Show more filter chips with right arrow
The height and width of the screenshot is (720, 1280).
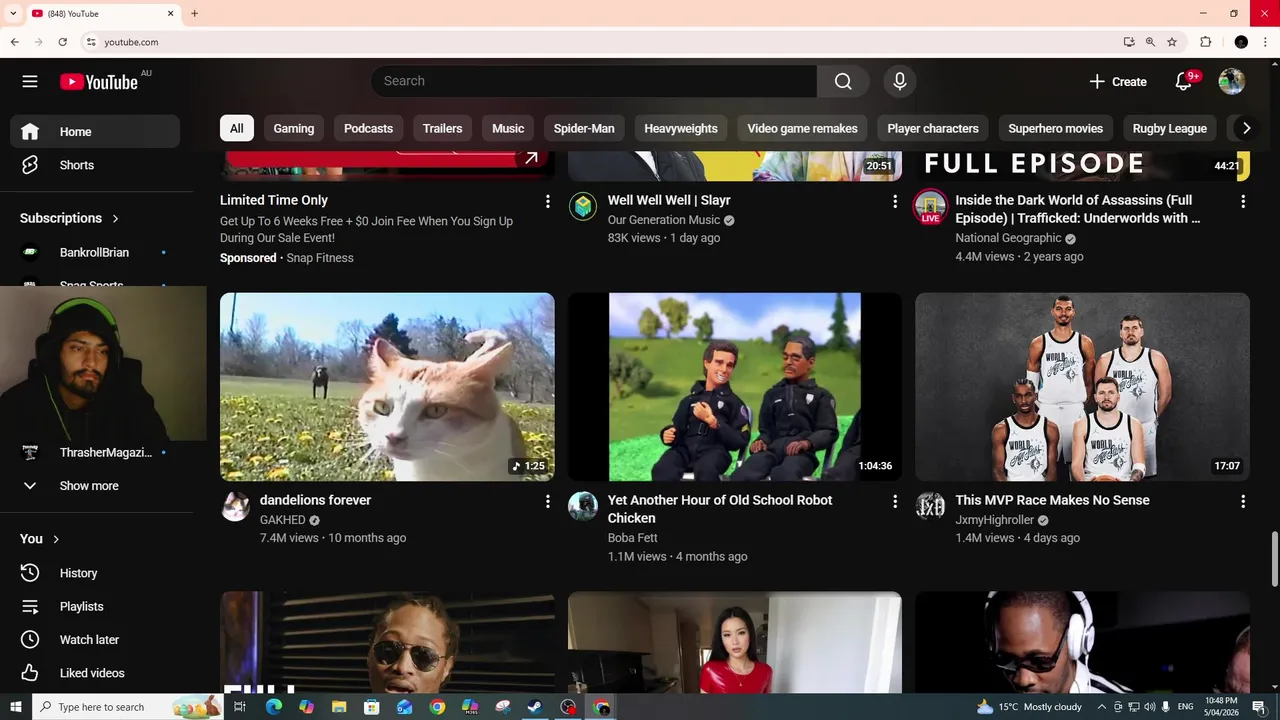(1245, 128)
